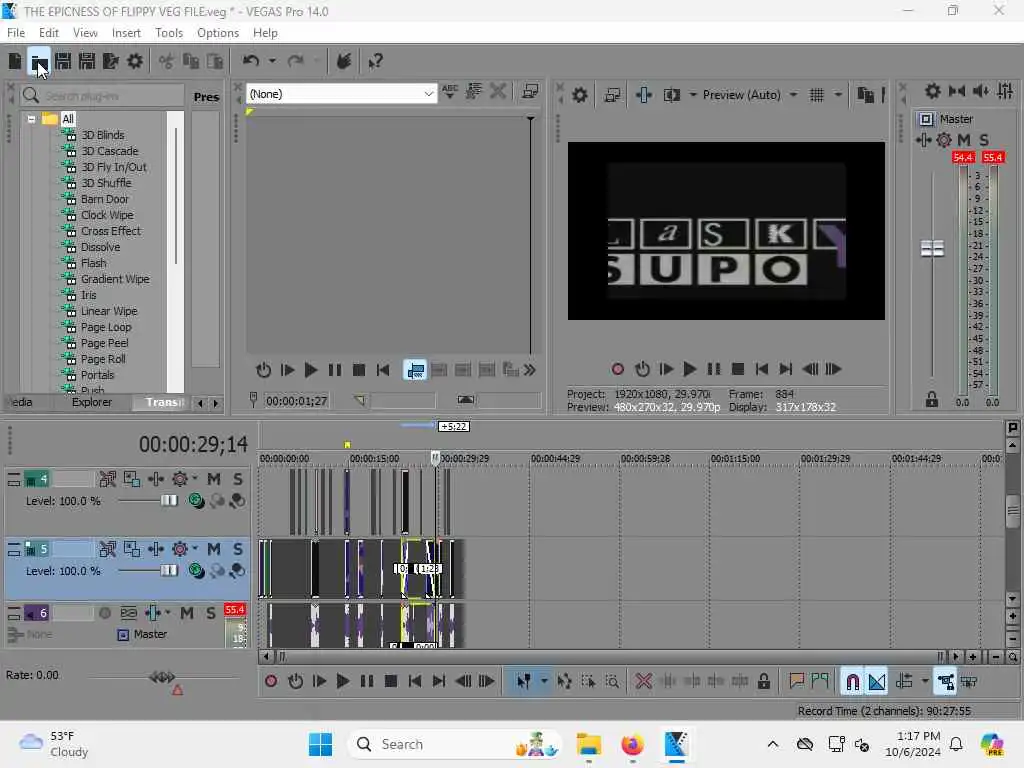1024x768 pixels.
Task: Mute video track 4
Action: [x=214, y=479]
